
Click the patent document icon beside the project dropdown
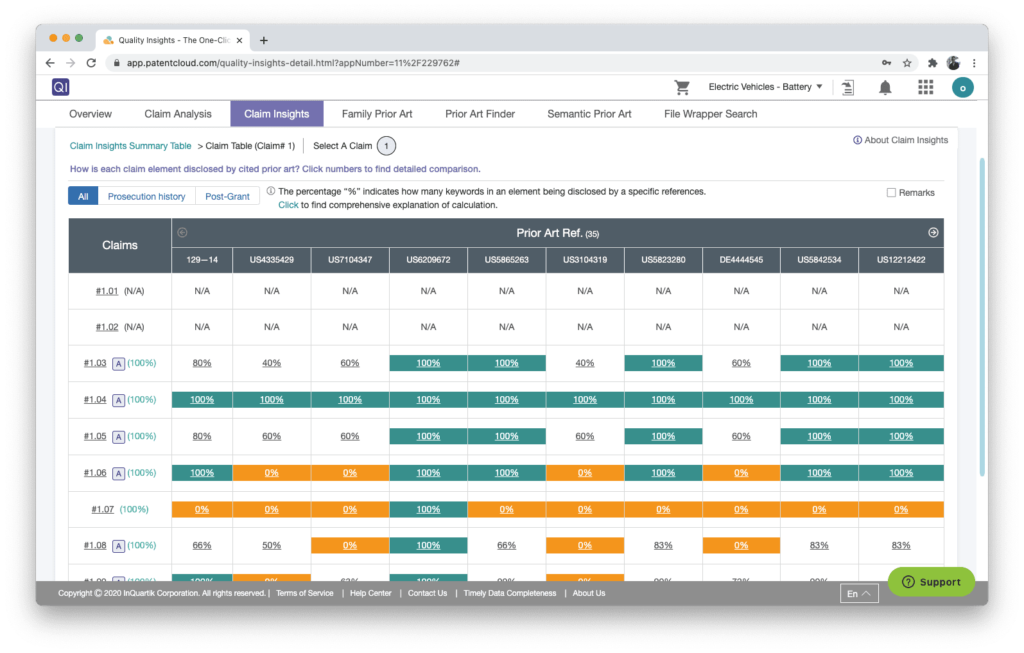tap(847, 87)
